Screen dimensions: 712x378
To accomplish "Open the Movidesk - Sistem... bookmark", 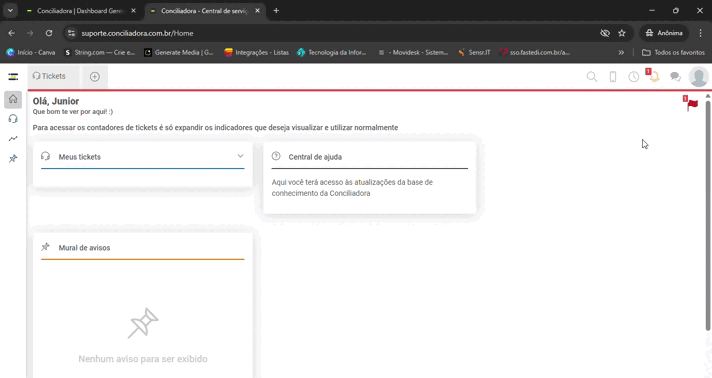I will pyautogui.click(x=413, y=53).
